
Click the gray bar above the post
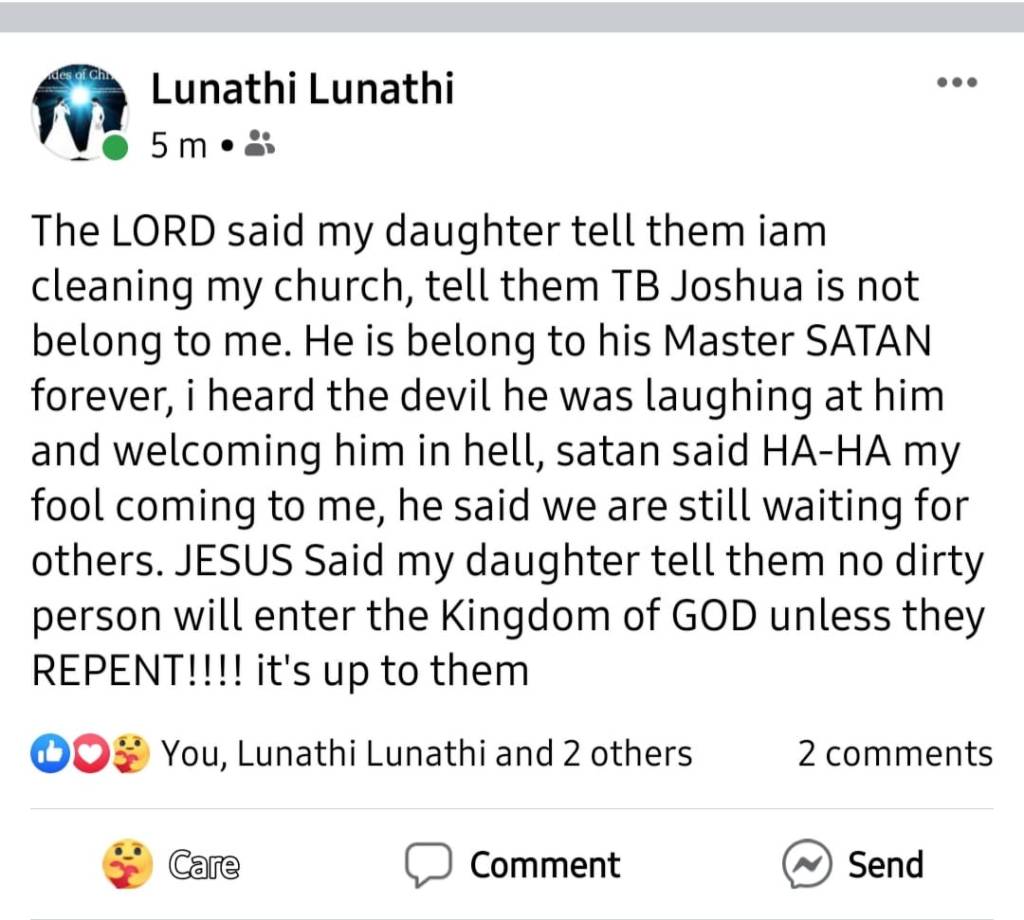[x=512, y=16]
